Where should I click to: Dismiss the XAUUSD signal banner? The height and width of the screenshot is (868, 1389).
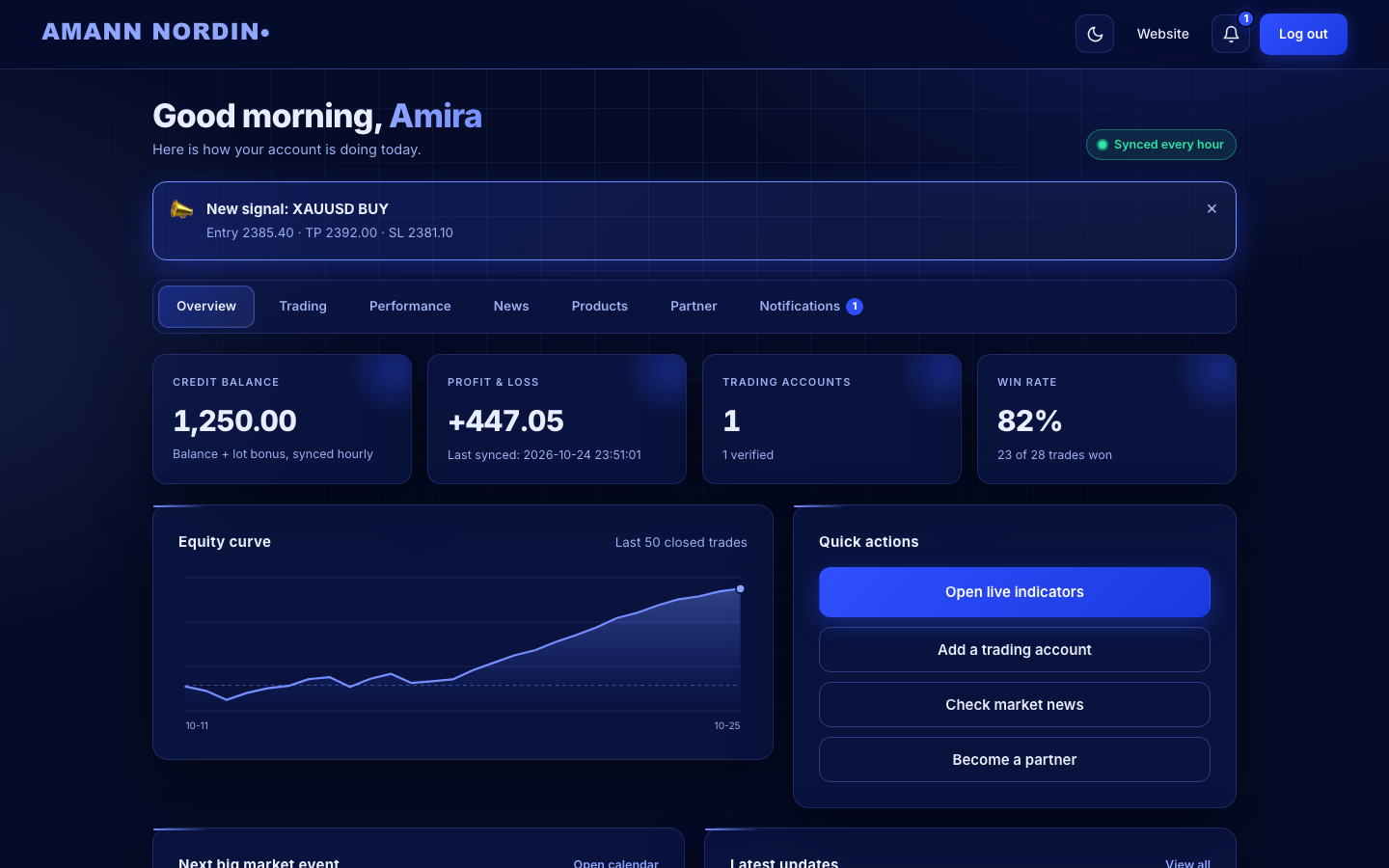(1212, 208)
